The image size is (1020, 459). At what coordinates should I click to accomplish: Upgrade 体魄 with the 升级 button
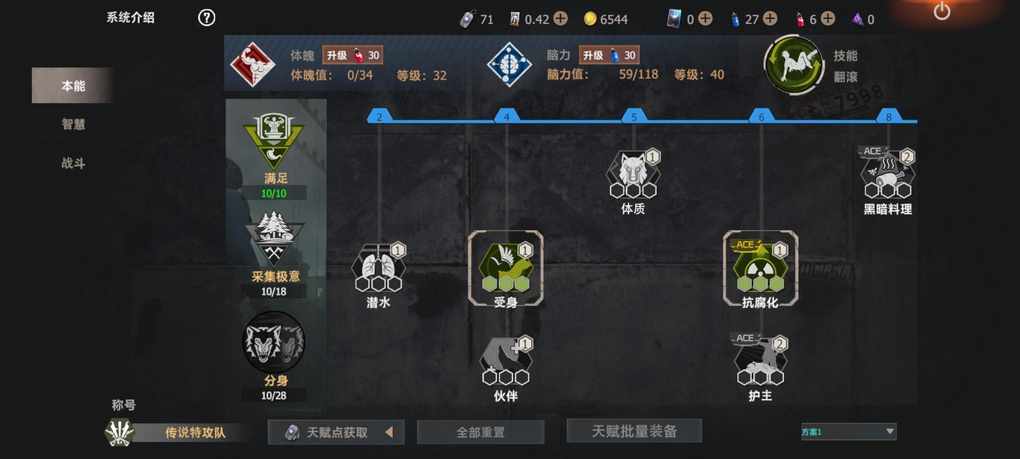[352, 55]
